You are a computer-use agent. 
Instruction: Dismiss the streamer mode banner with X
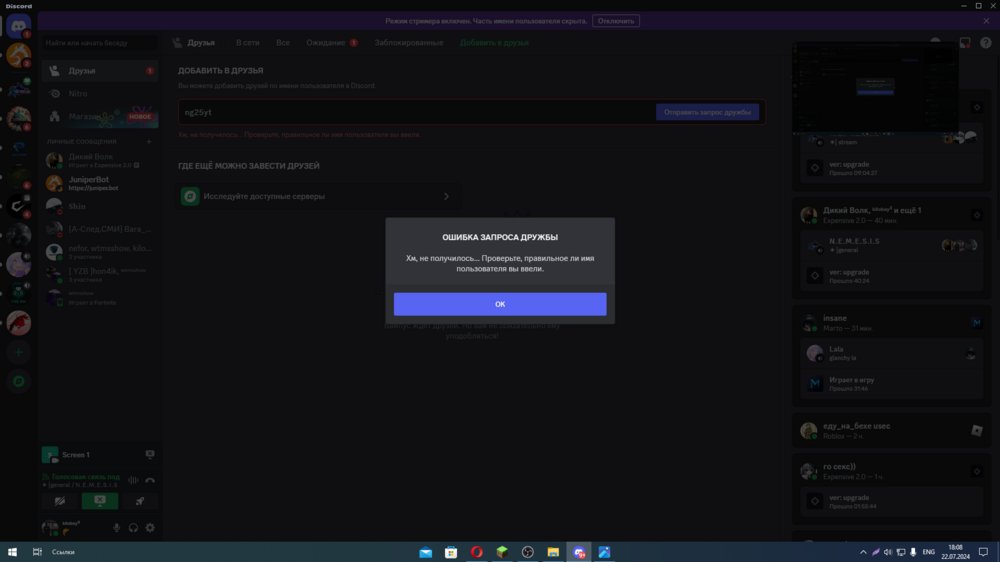tap(986, 21)
